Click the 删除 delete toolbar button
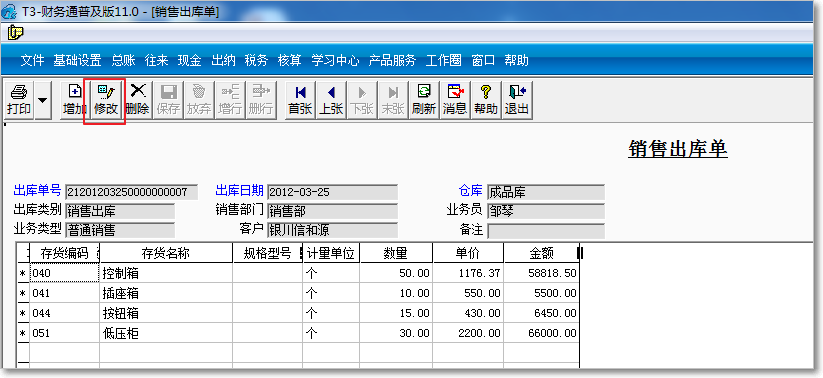The height and width of the screenshot is (378, 823). tap(137, 100)
